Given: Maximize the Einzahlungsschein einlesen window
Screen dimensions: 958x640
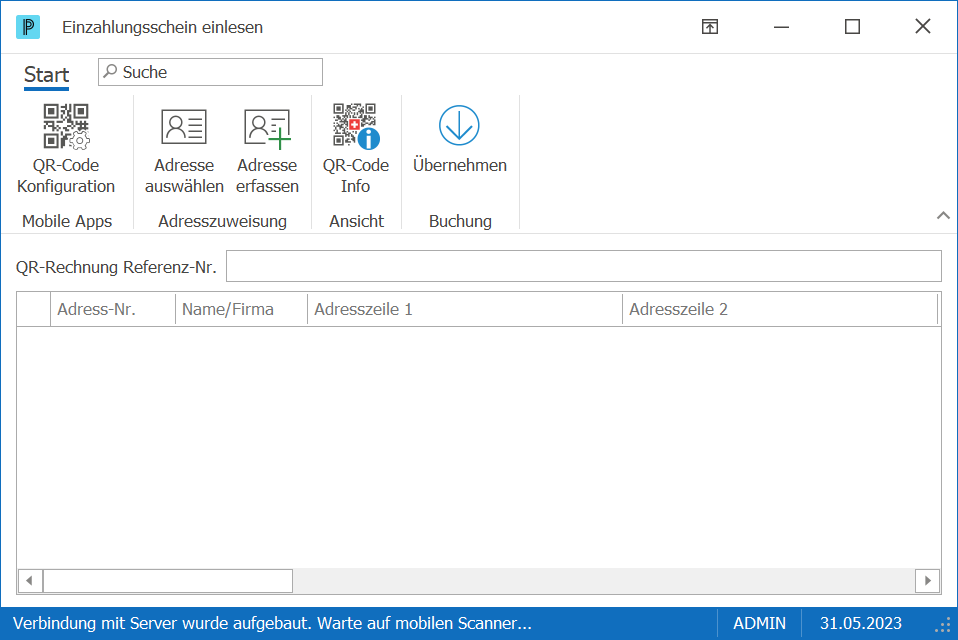Looking at the screenshot, I should 852,27.
